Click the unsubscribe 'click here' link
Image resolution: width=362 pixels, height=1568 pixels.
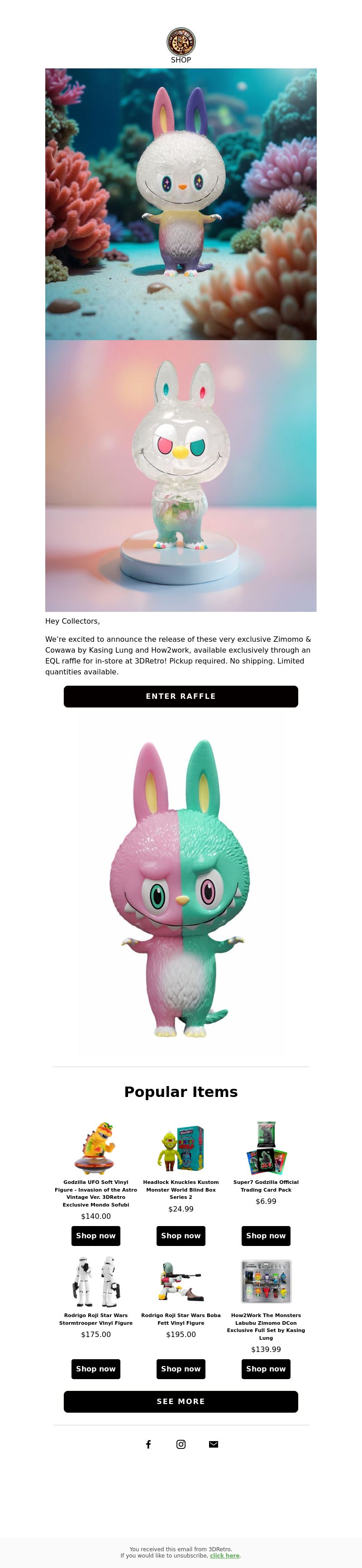224,1555
